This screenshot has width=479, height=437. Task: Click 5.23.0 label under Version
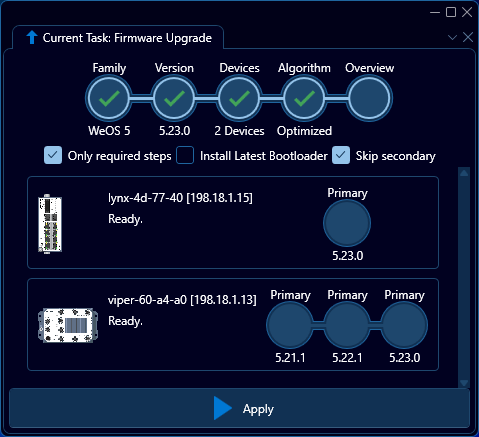174,131
